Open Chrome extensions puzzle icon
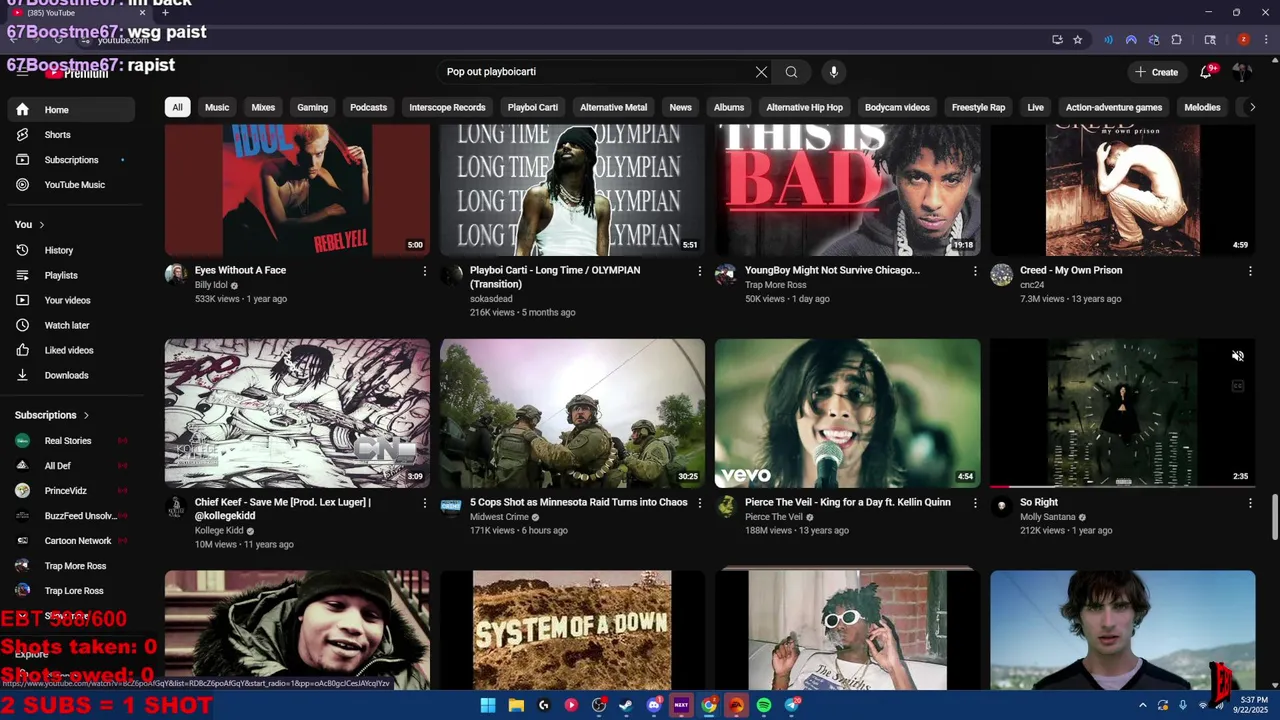The height and width of the screenshot is (720, 1280). [1176, 40]
